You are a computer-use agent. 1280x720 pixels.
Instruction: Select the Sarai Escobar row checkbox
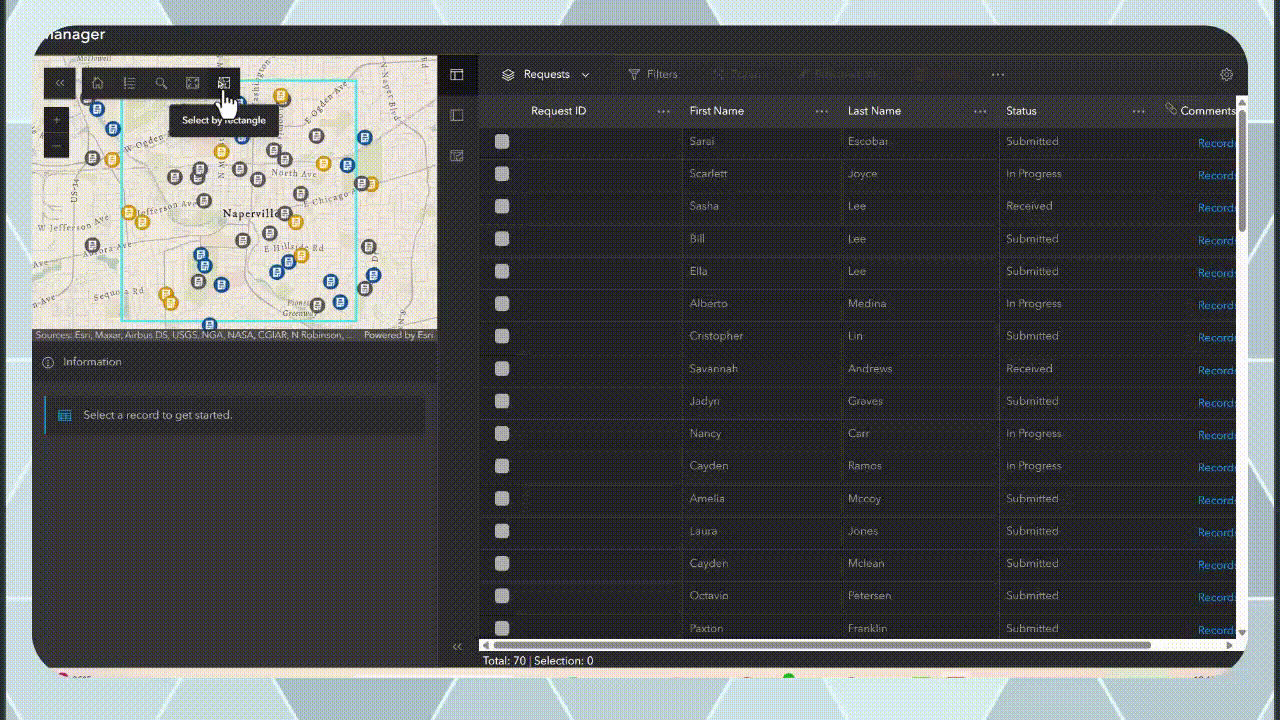[502, 141]
